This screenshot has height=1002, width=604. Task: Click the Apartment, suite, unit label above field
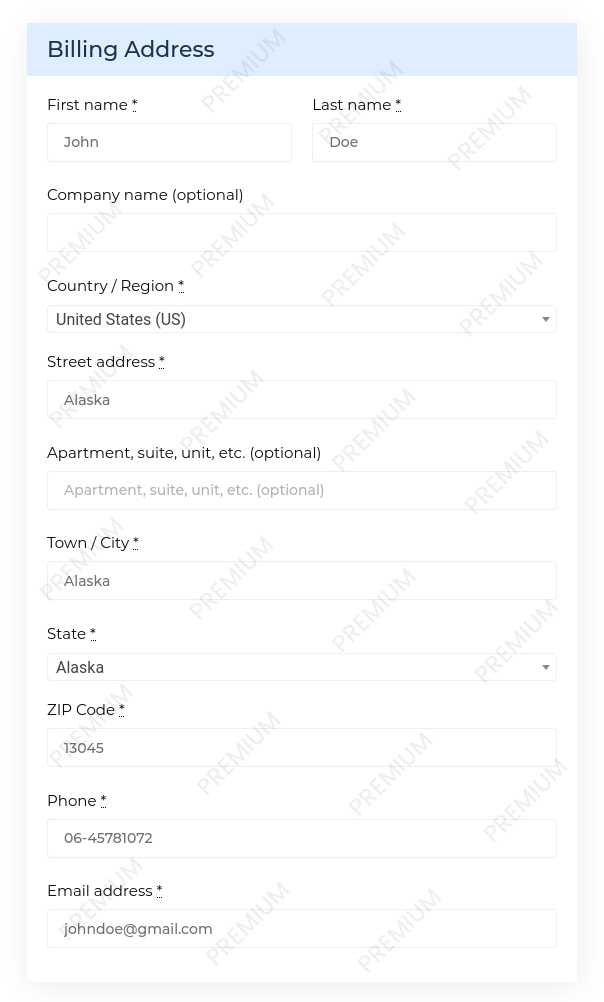[184, 453]
